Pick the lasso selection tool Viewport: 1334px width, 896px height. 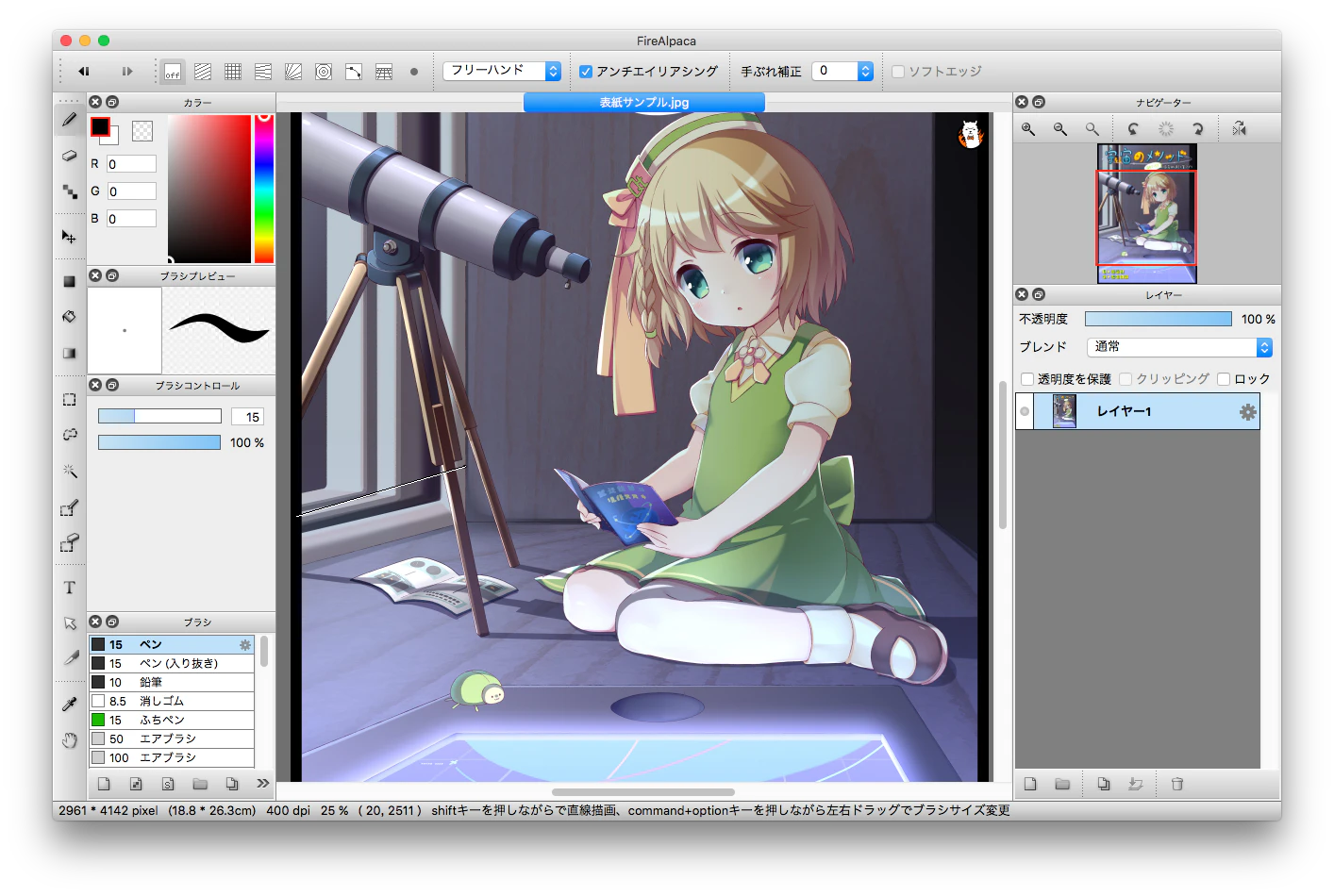69,435
